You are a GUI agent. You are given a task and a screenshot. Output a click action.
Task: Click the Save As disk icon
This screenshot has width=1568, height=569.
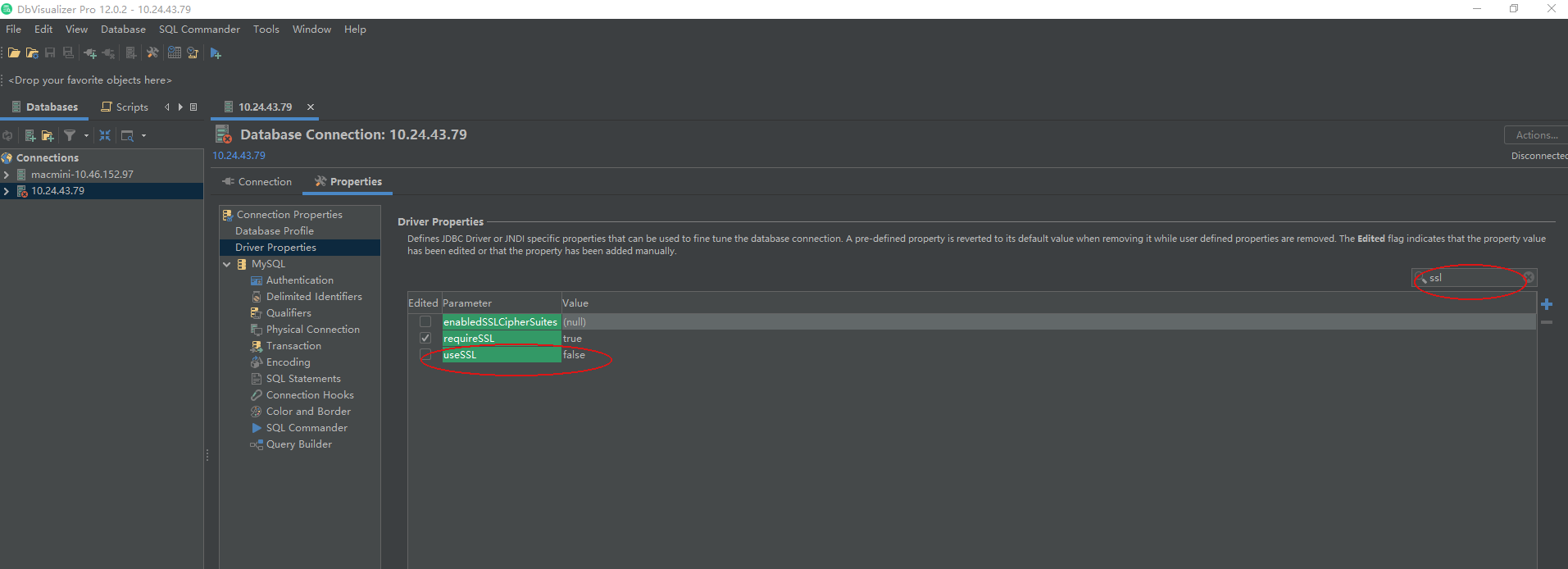(68, 52)
